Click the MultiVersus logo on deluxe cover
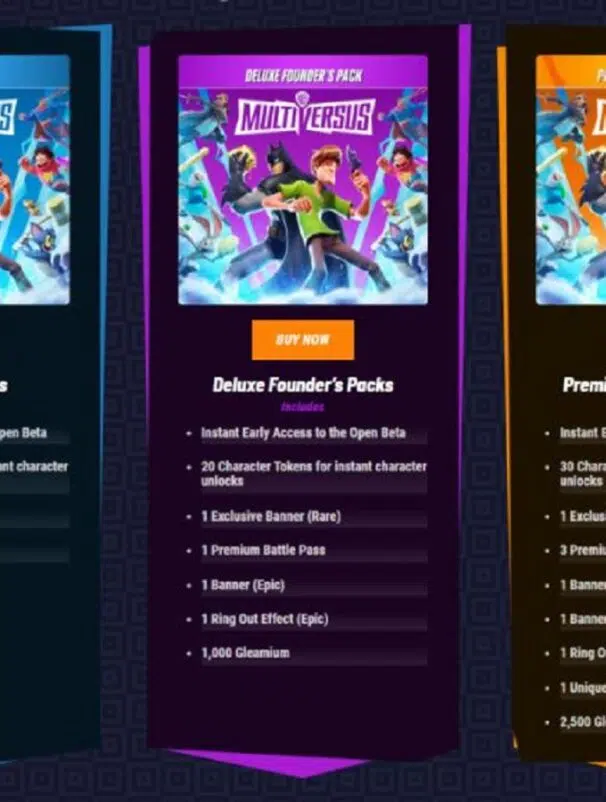 [x=305, y=116]
